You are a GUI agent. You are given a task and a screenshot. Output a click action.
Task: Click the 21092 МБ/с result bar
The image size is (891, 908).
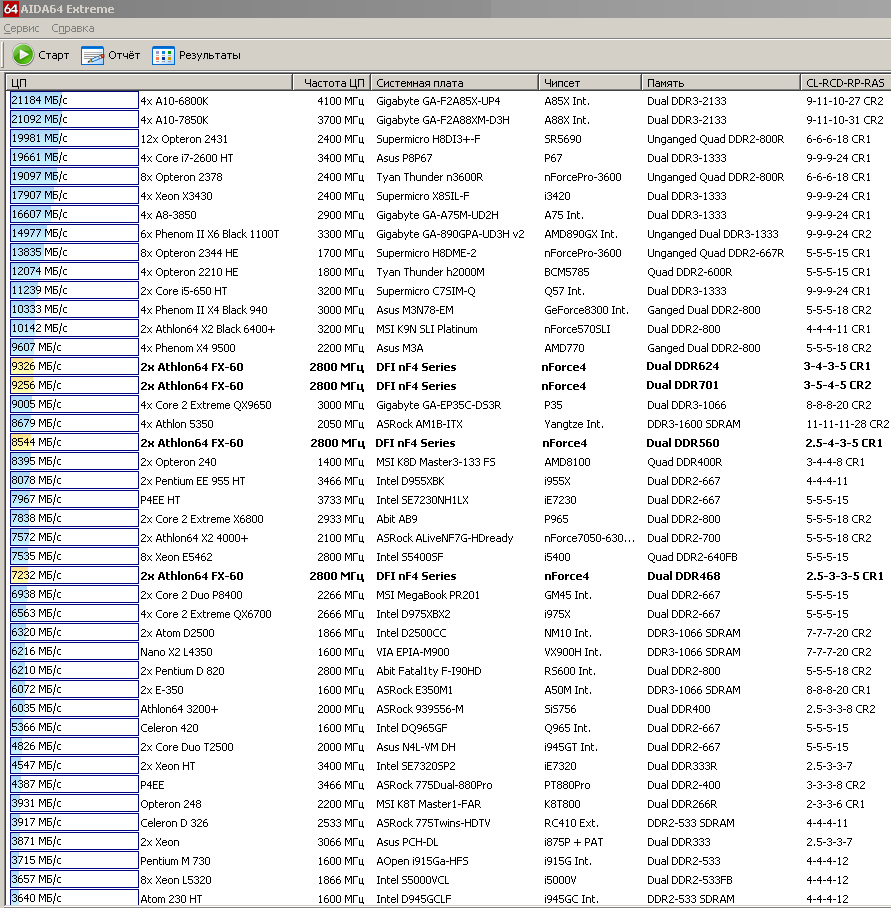[73, 120]
